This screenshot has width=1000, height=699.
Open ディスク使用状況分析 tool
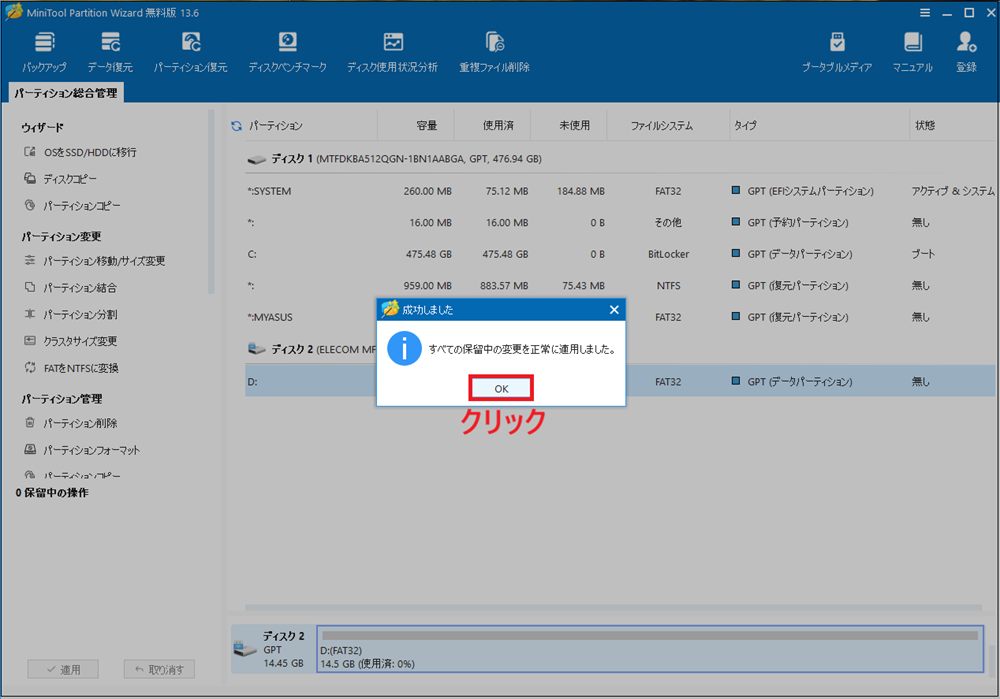click(392, 52)
